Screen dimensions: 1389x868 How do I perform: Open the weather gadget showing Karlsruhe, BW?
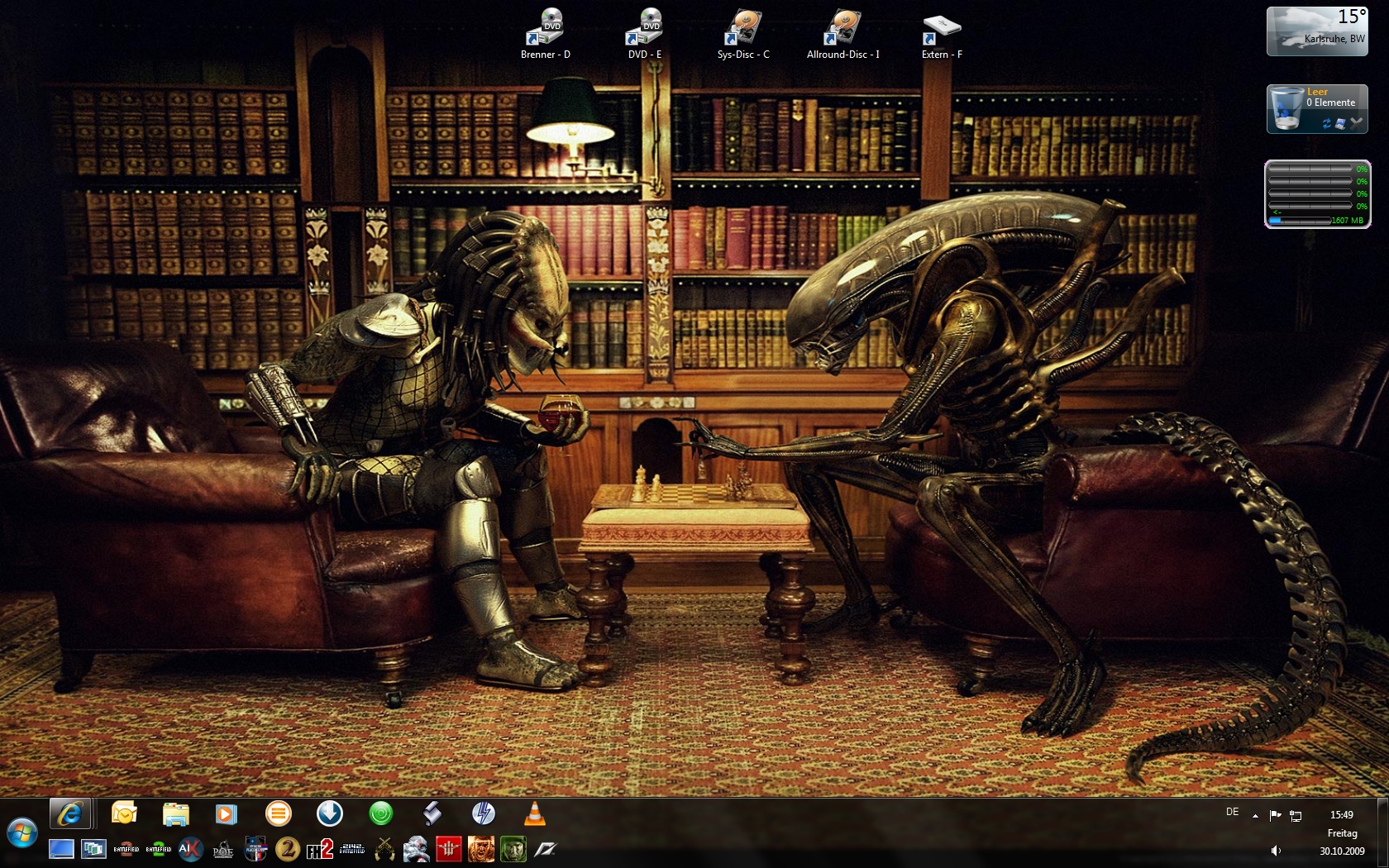1317,31
